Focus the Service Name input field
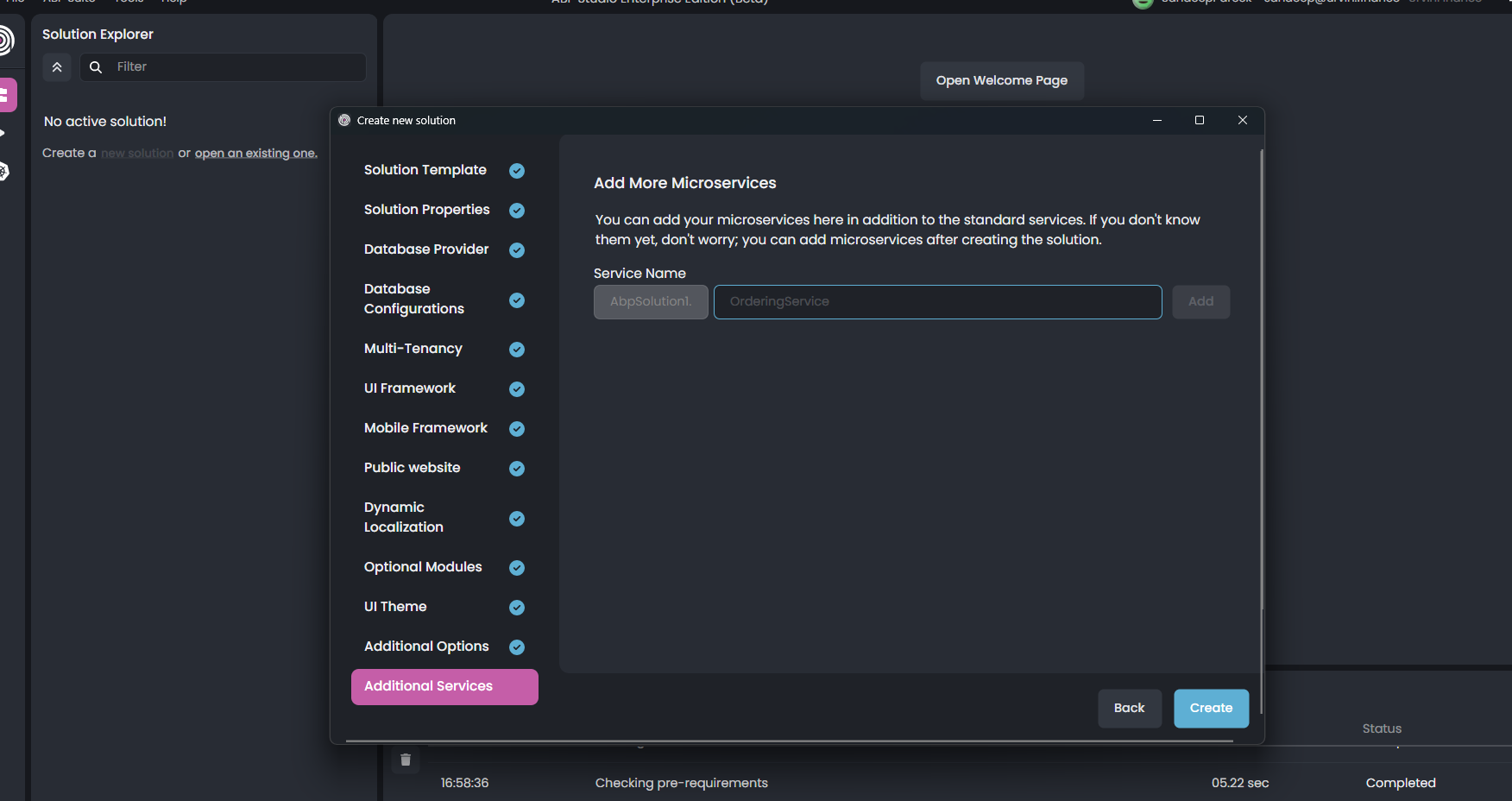 pos(937,302)
